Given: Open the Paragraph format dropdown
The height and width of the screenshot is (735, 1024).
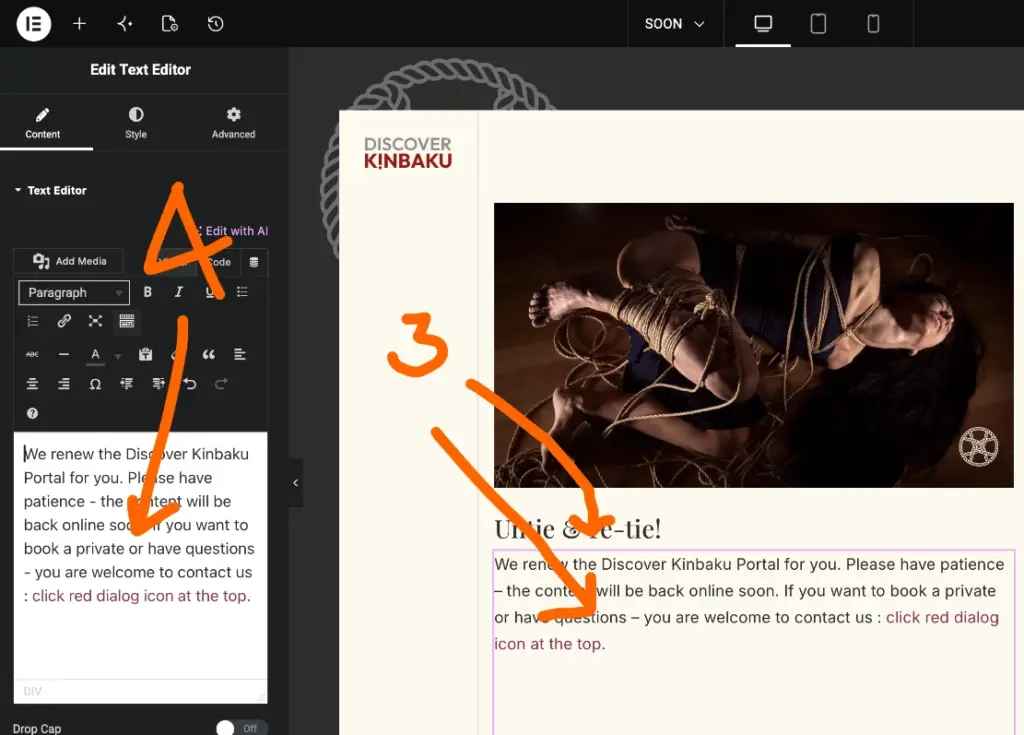Looking at the screenshot, I should click(74, 293).
